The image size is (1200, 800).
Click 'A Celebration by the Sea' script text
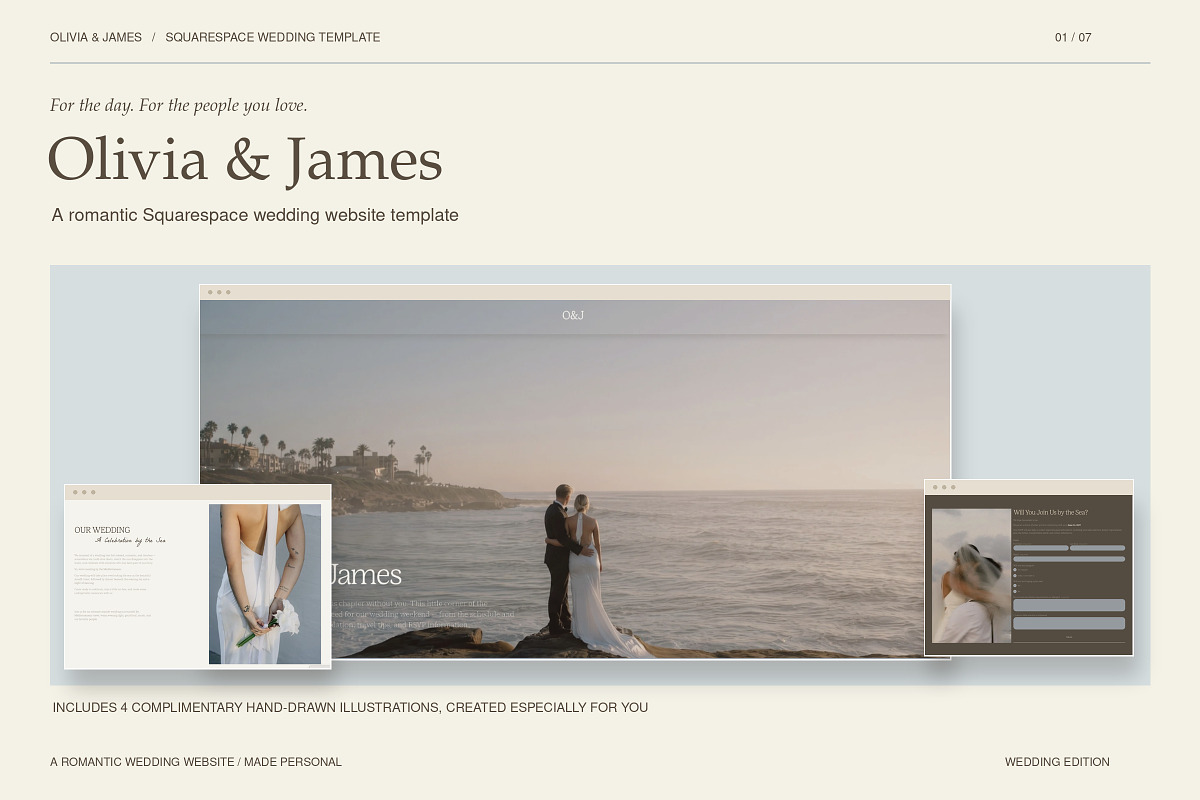click(x=131, y=540)
